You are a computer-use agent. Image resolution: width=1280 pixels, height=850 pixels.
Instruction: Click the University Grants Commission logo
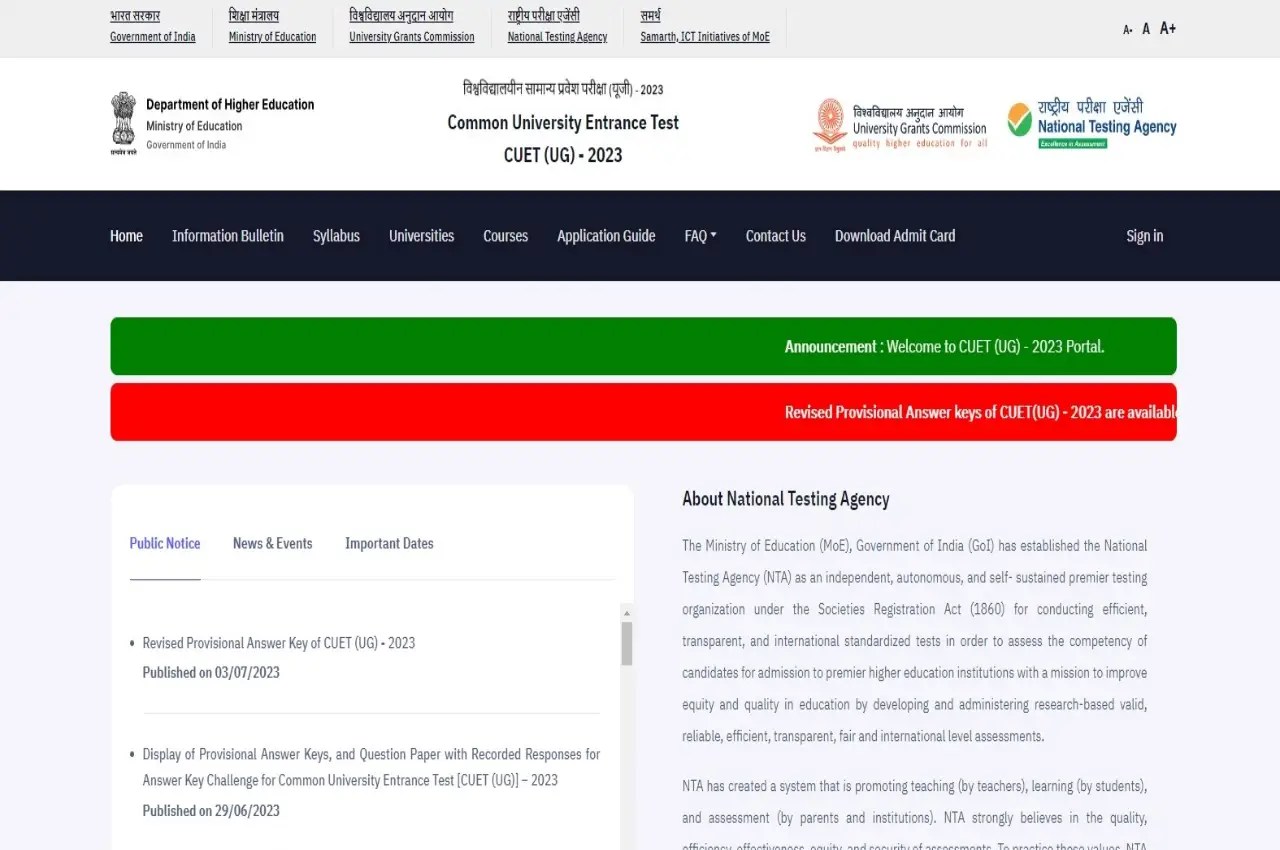(x=900, y=124)
